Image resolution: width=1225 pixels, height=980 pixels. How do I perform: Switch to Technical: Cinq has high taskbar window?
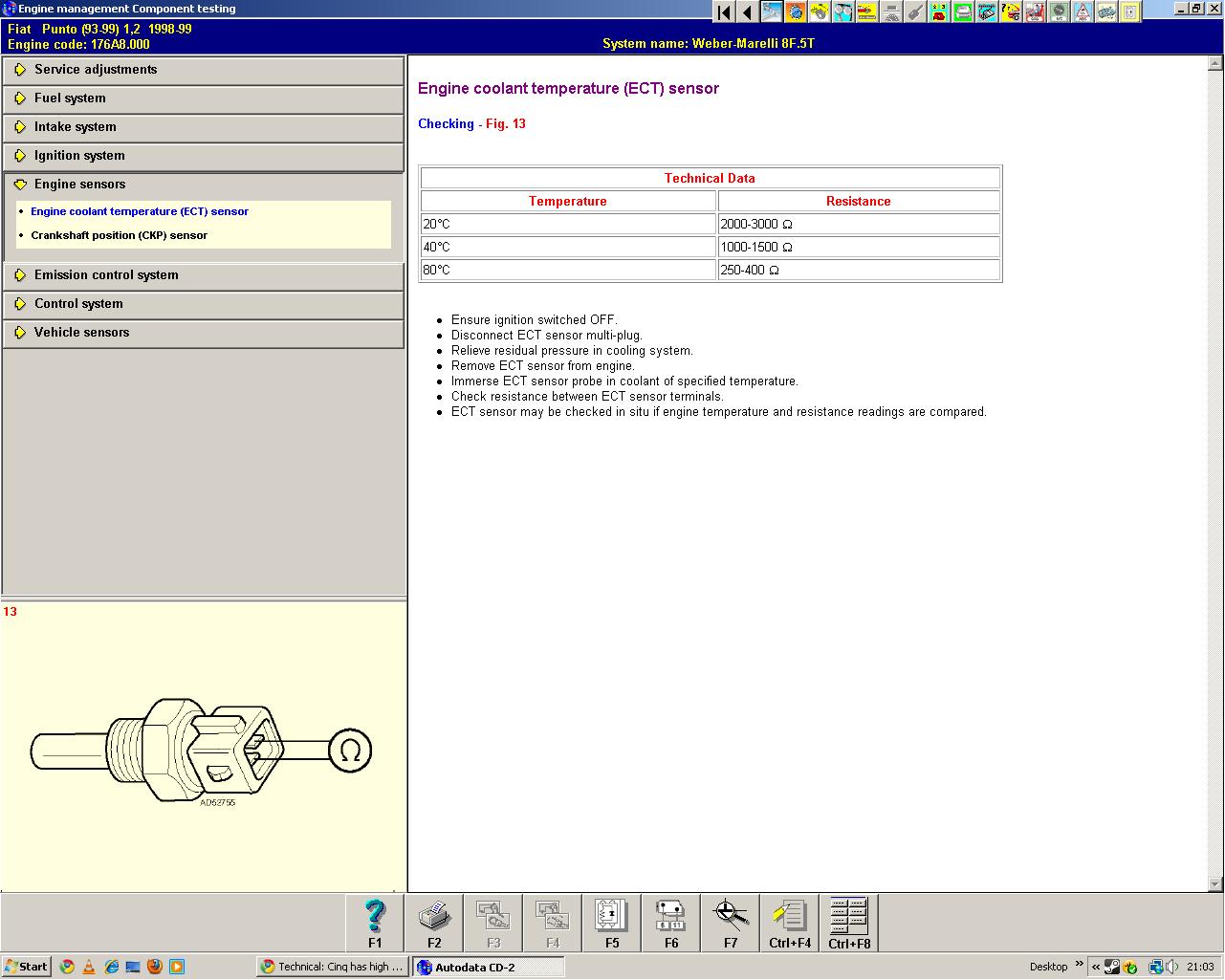tap(333, 967)
